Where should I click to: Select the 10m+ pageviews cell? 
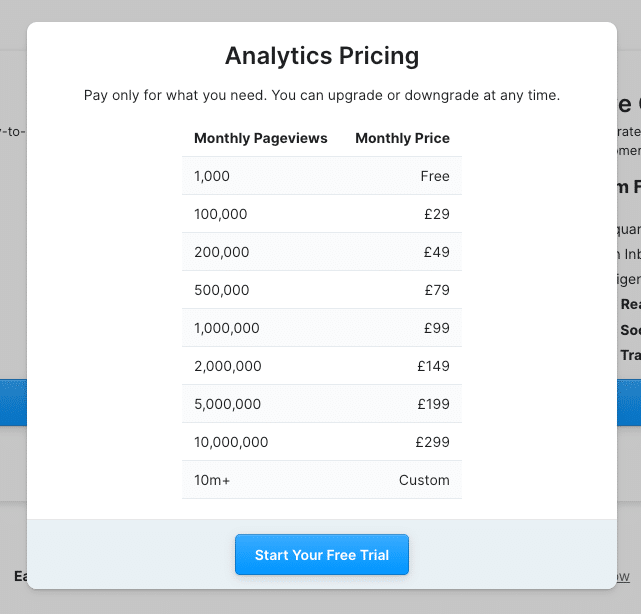pos(212,480)
